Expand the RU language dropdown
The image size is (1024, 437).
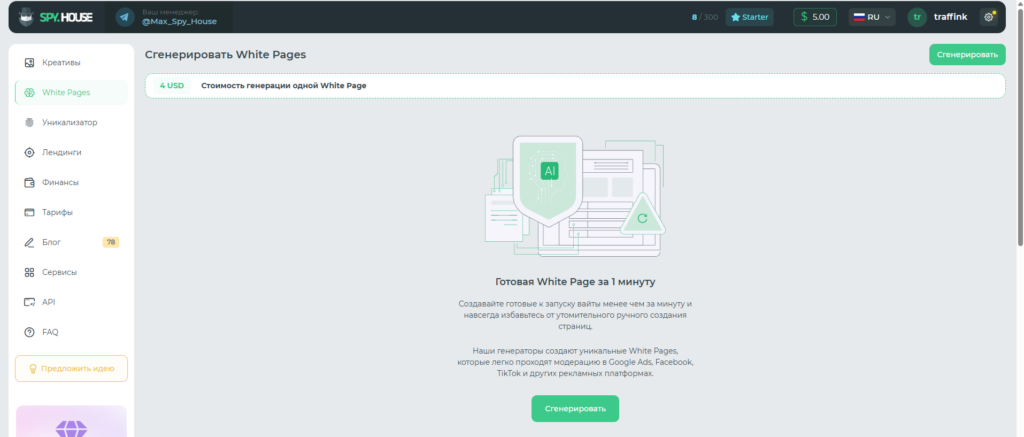pyautogui.click(x=871, y=17)
